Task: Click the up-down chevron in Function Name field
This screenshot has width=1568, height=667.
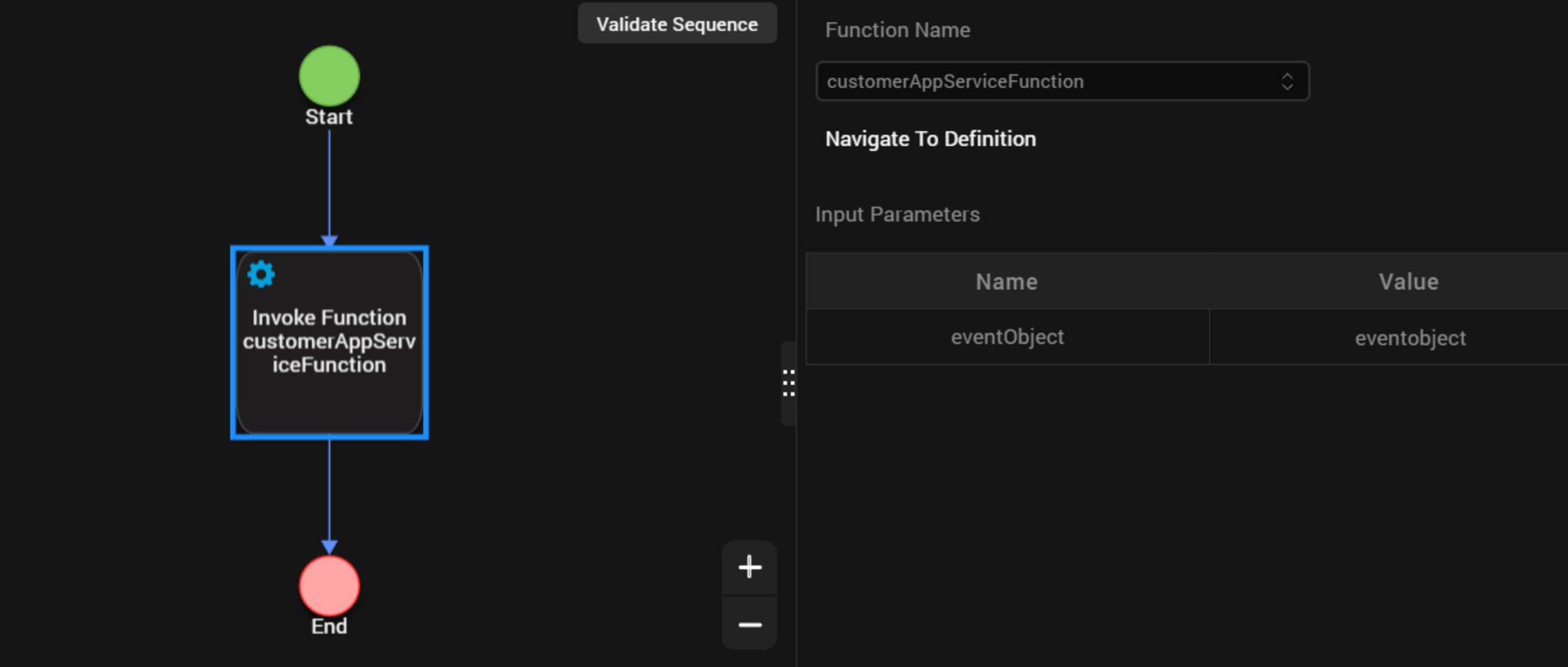Action: (1287, 81)
